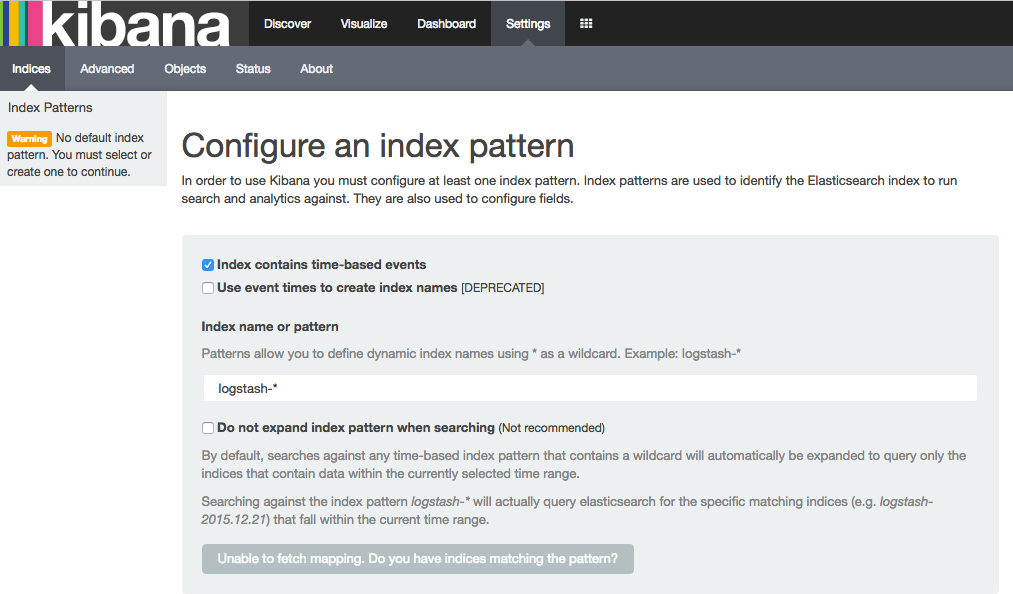1013x594 pixels.
Task: Open the About page
Action: tap(316, 69)
